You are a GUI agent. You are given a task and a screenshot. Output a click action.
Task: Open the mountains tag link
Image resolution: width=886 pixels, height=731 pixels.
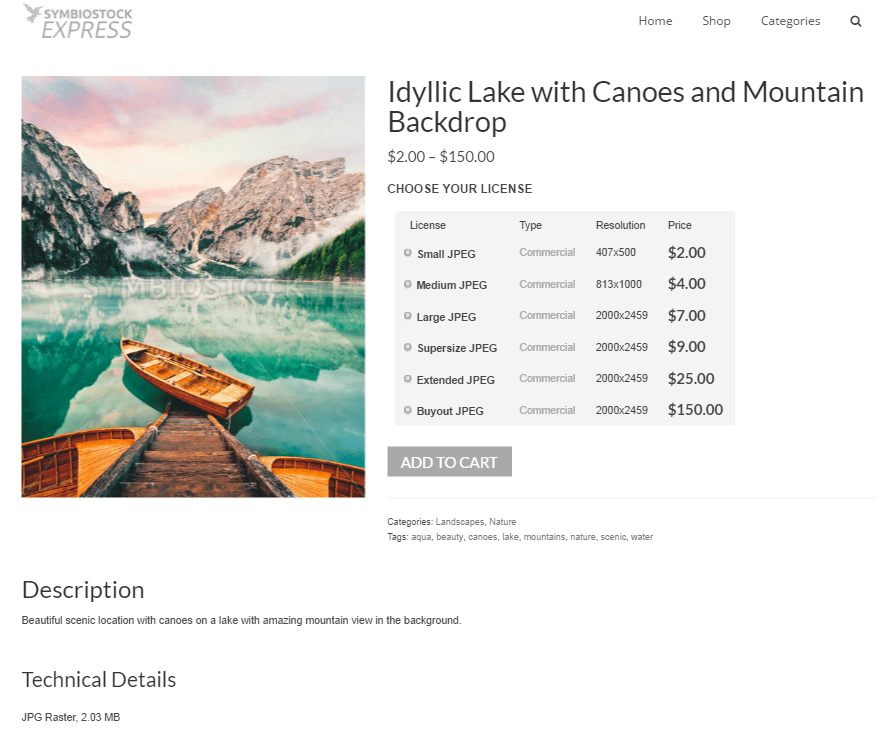click(x=544, y=537)
